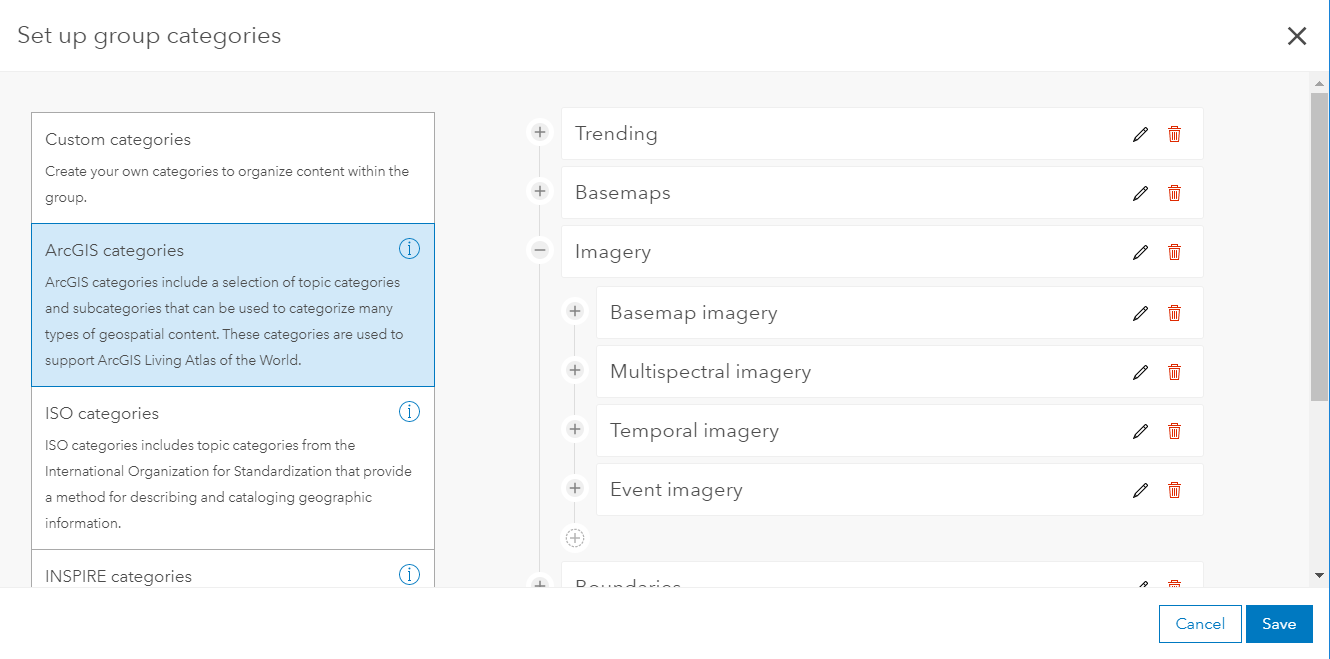1330x659 pixels.
Task: Add a new subcategory to Imagery
Action: tap(575, 538)
